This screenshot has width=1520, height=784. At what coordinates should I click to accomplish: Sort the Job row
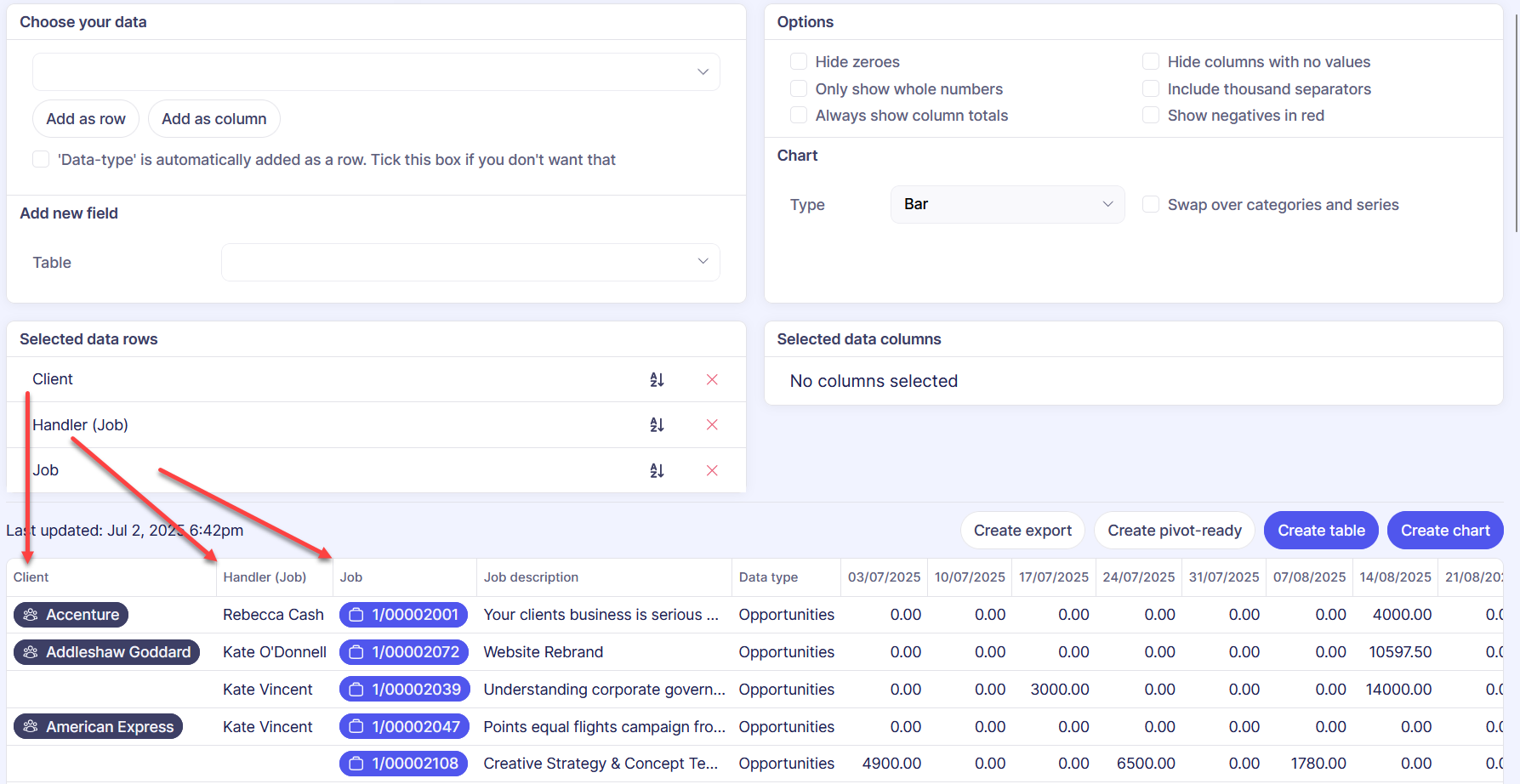(x=657, y=471)
